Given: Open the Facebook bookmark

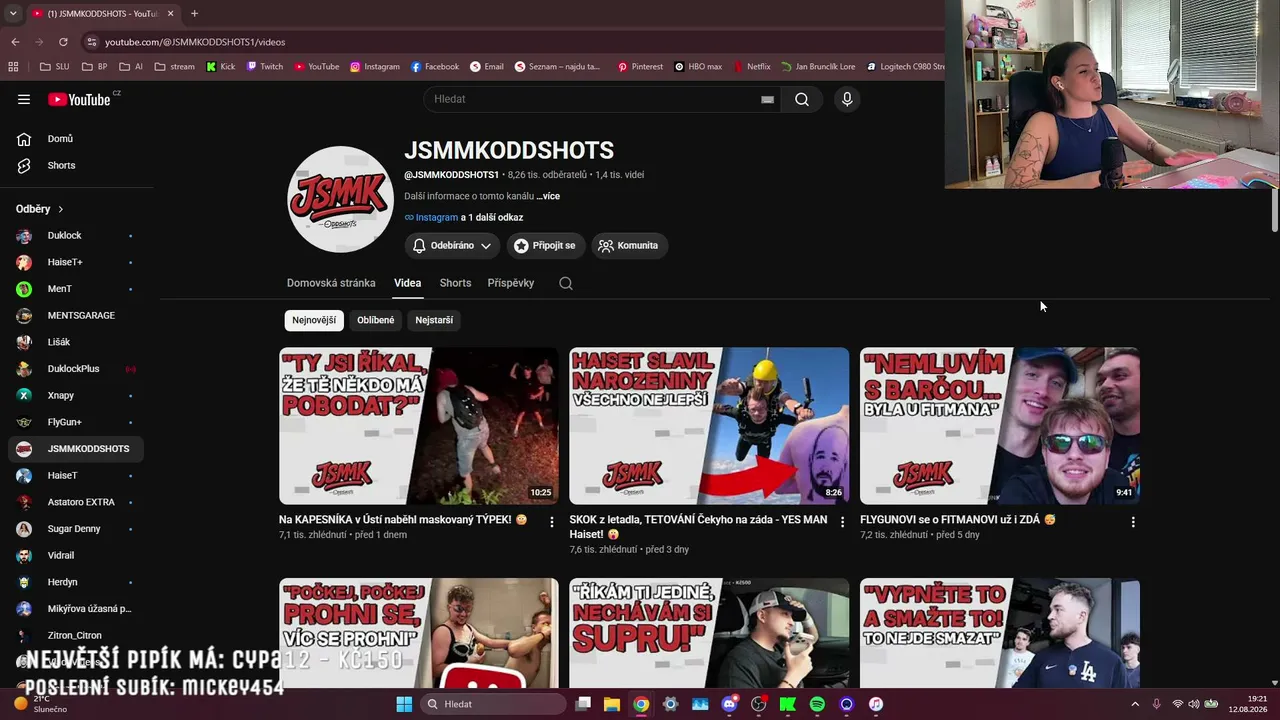Looking at the screenshot, I should click(435, 67).
